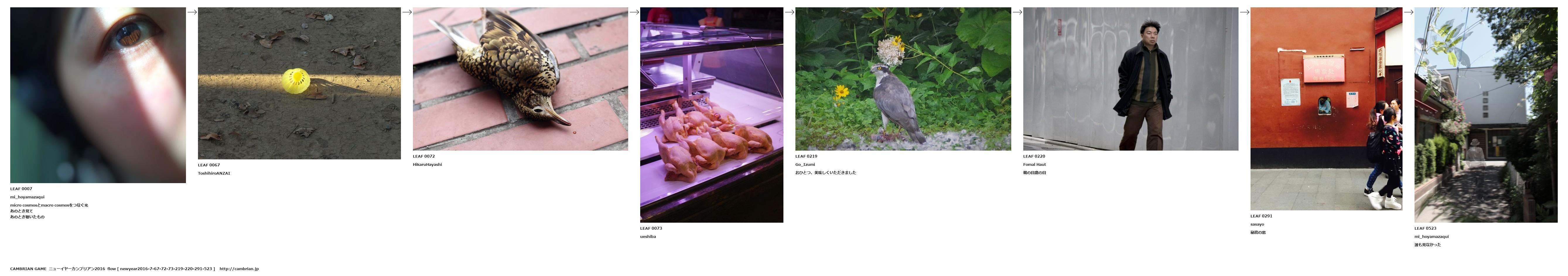Click arrow between eye and ball photos

[192, 12]
